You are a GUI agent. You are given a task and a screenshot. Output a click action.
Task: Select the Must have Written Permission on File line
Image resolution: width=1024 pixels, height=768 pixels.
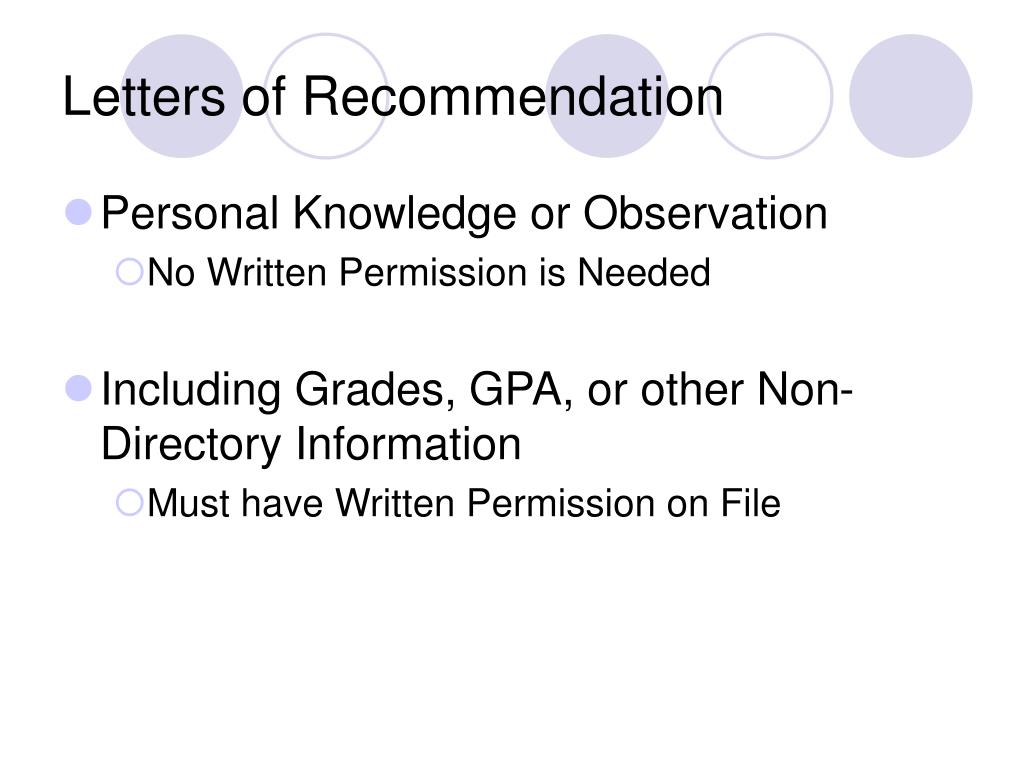click(x=464, y=504)
